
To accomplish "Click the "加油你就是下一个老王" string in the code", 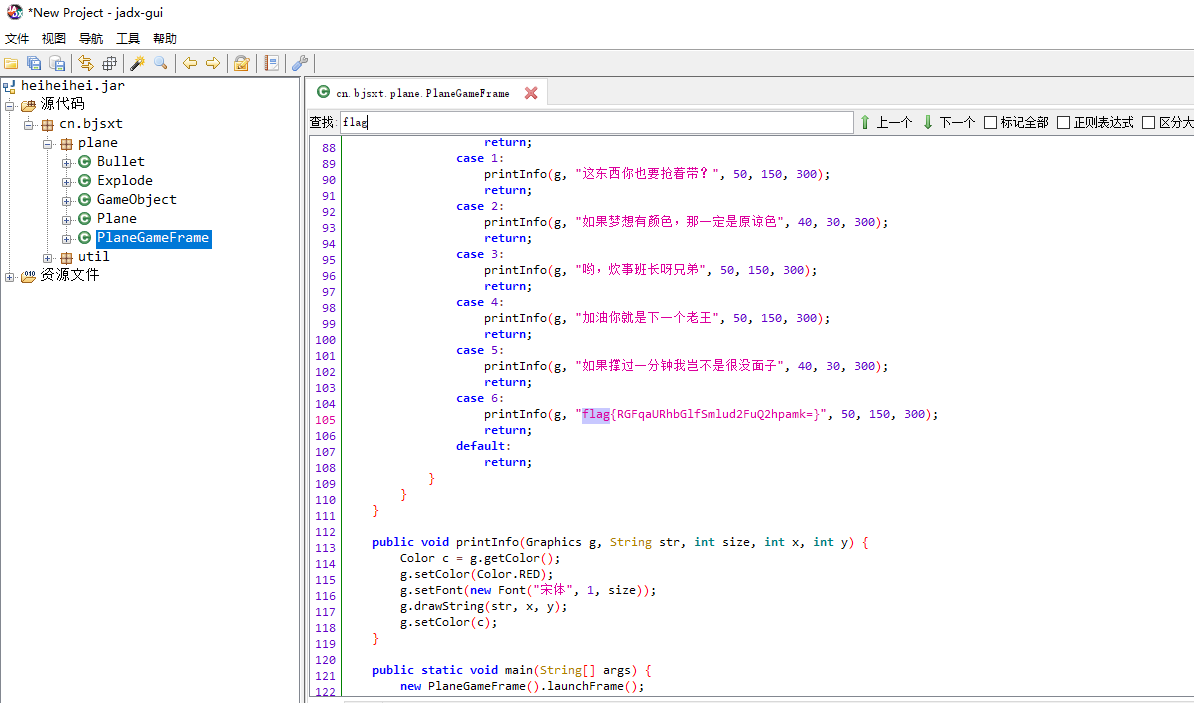I will pos(647,318).
